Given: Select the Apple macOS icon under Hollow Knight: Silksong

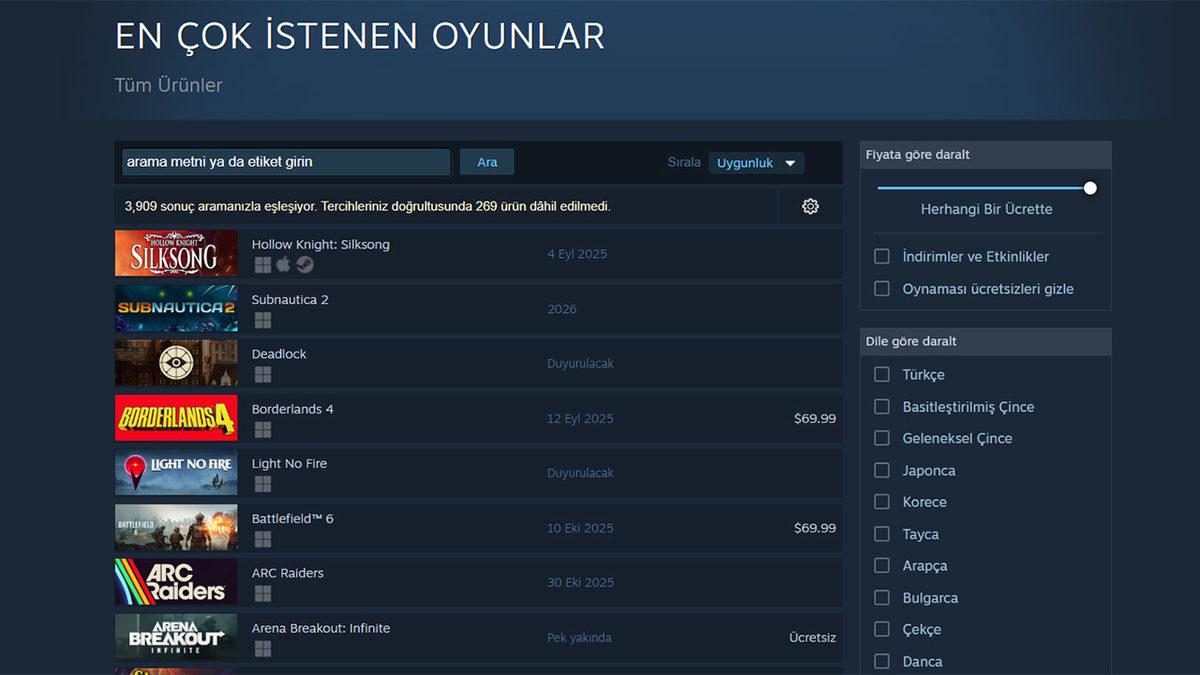Looking at the screenshot, I should tap(282, 264).
